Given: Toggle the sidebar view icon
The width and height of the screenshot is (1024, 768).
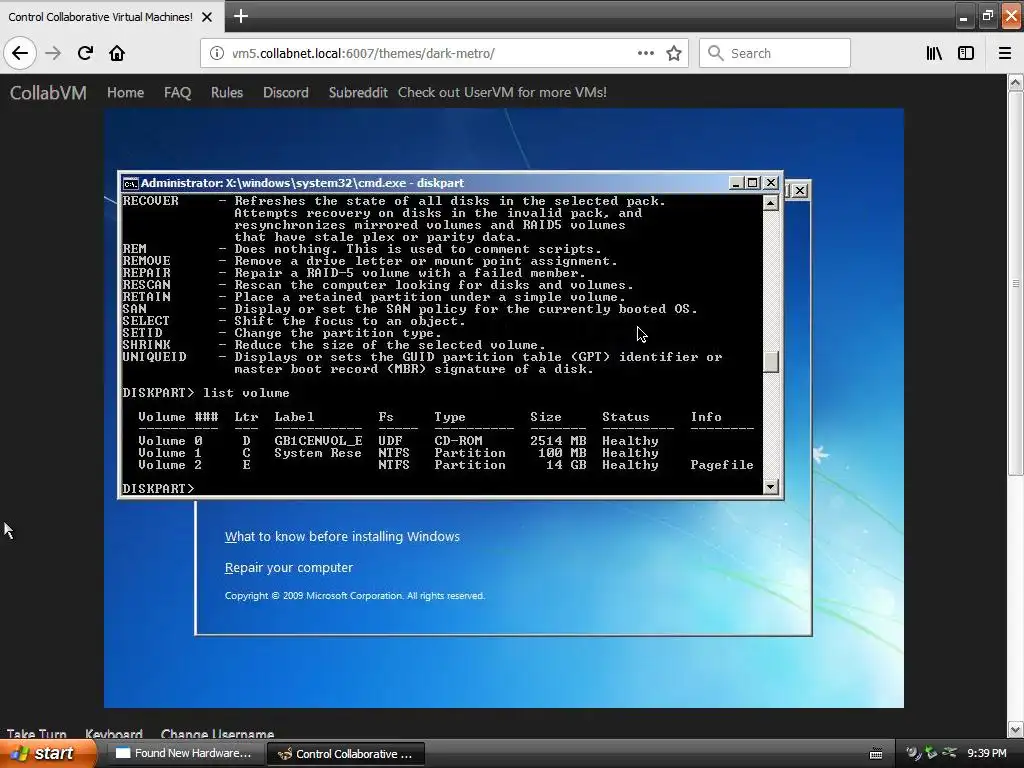Looking at the screenshot, I should point(966,53).
